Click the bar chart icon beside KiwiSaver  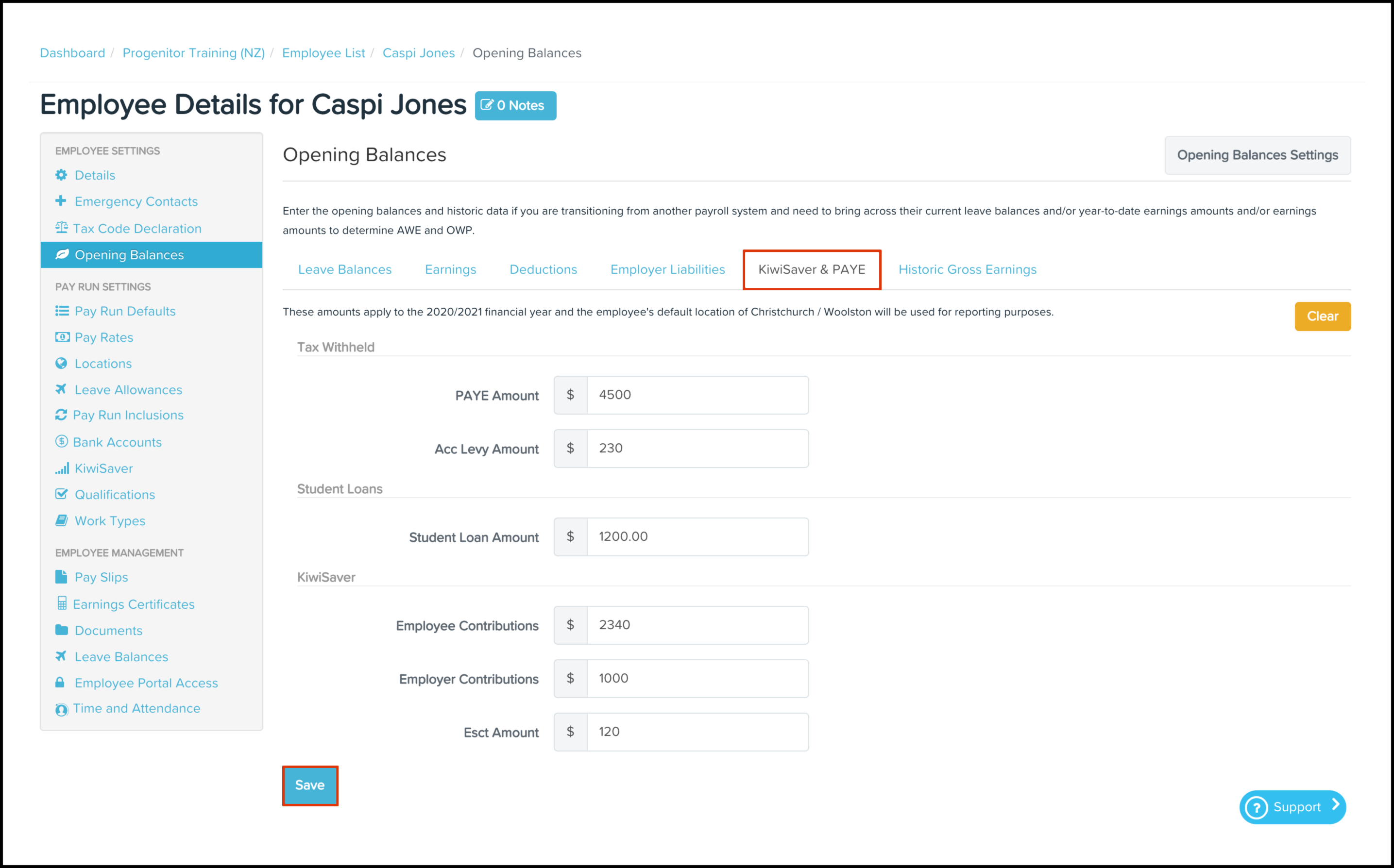62,468
